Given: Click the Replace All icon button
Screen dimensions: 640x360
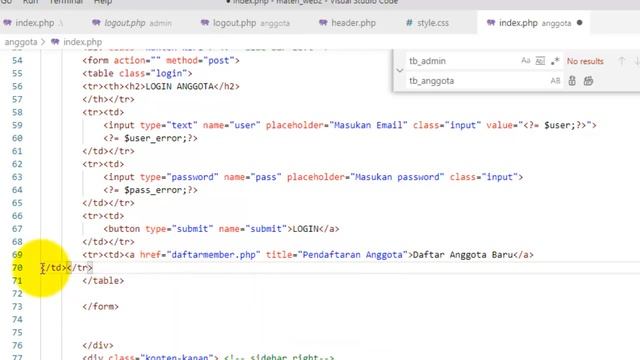Looking at the screenshot, I should [x=588, y=81].
